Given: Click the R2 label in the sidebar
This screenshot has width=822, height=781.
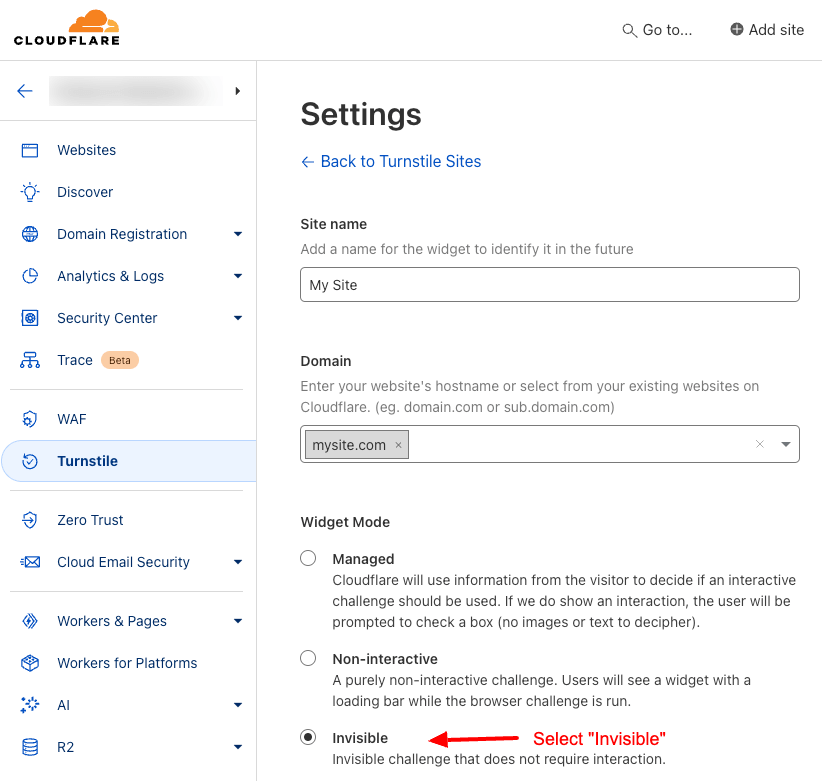Looking at the screenshot, I should point(66,747).
